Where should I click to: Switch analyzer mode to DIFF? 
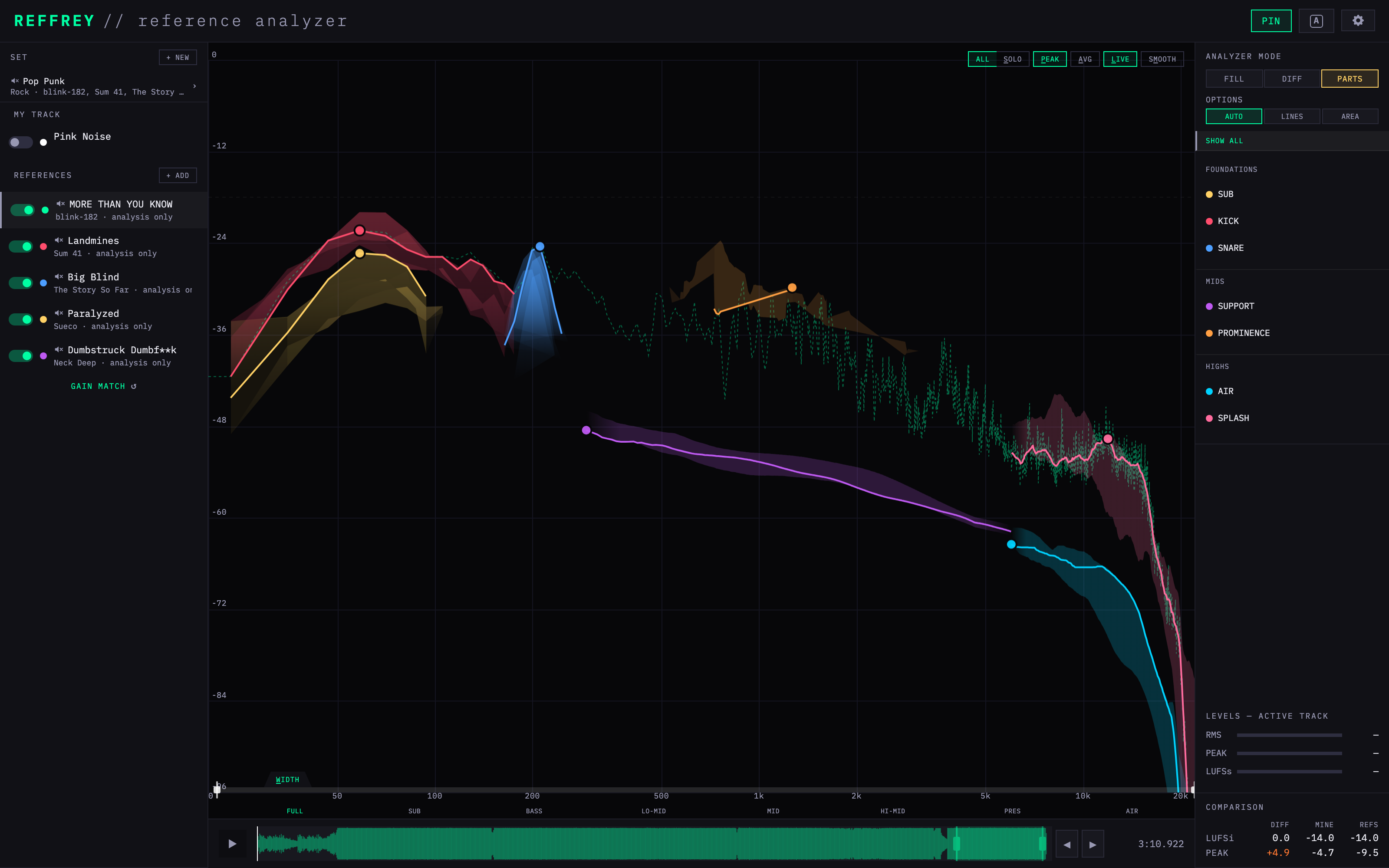(1291, 79)
